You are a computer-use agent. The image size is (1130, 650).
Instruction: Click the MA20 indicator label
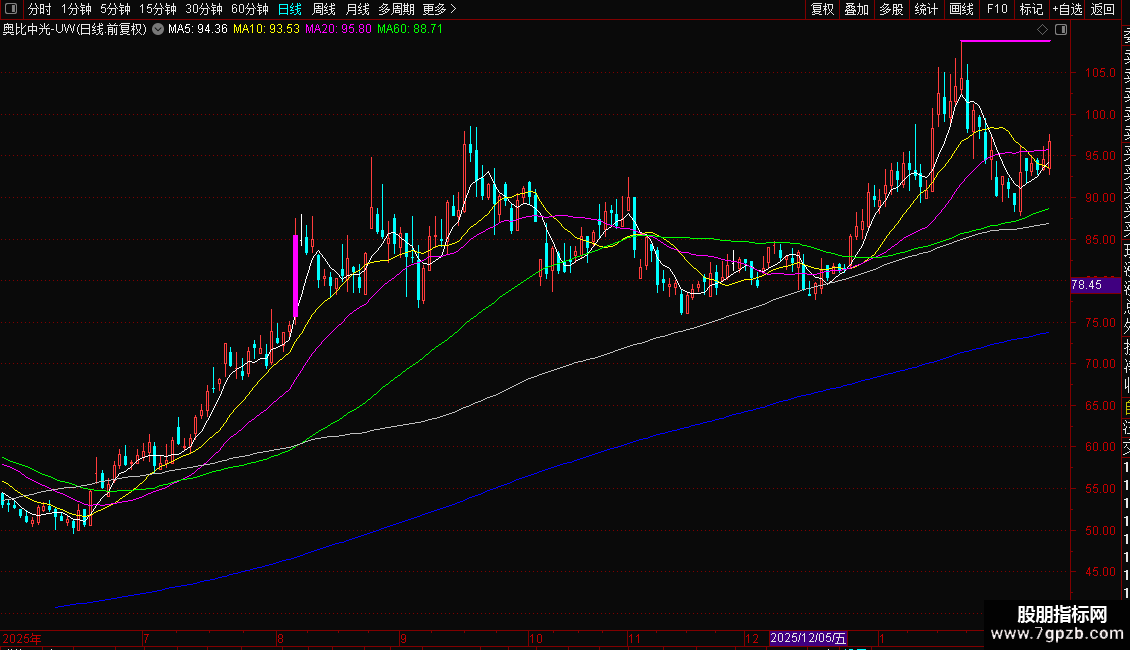(x=338, y=30)
